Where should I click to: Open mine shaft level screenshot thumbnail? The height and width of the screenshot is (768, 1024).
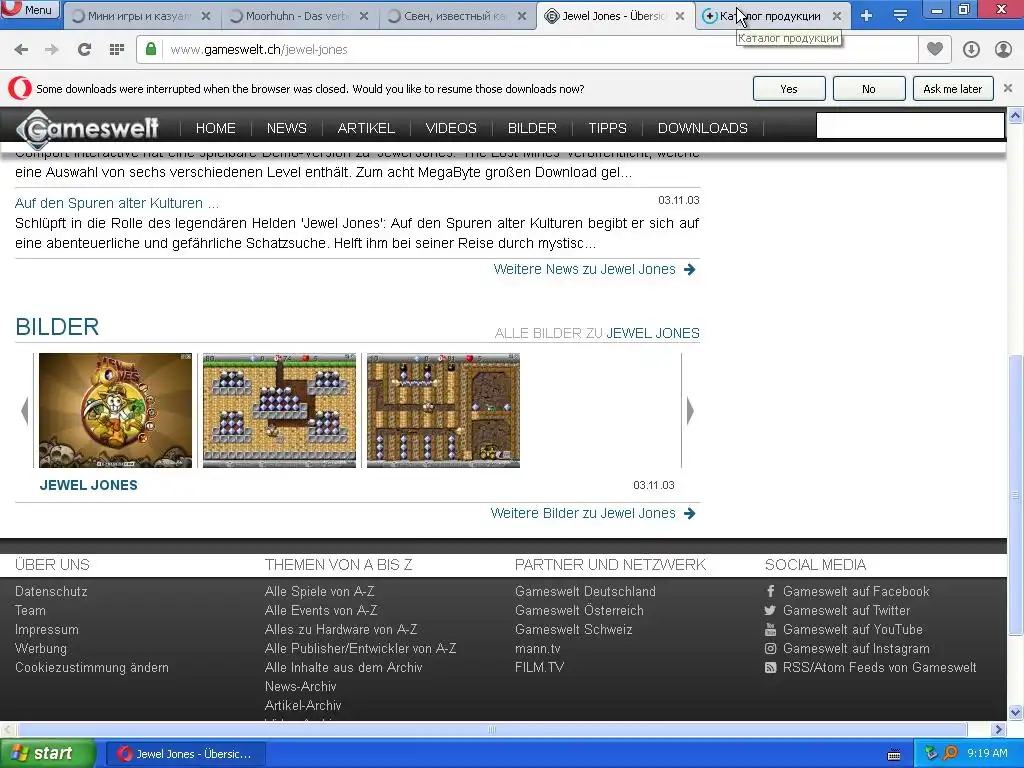(x=443, y=410)
